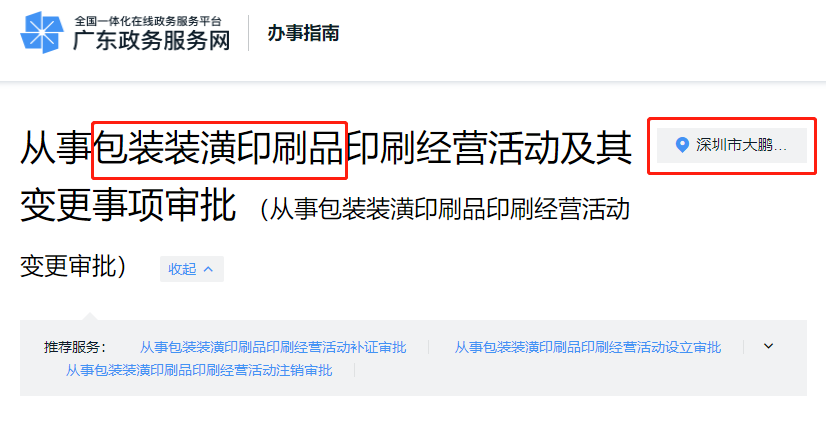Image resolution: width=826 pixels, height=423 pixels.
Task: Click the blue pinwheel logo icon
Action: pos(42,32)
